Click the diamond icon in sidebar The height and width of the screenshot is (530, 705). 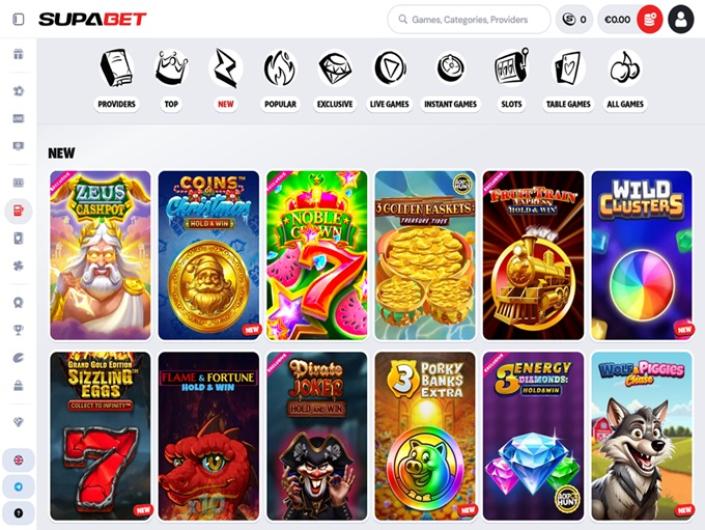18,422
